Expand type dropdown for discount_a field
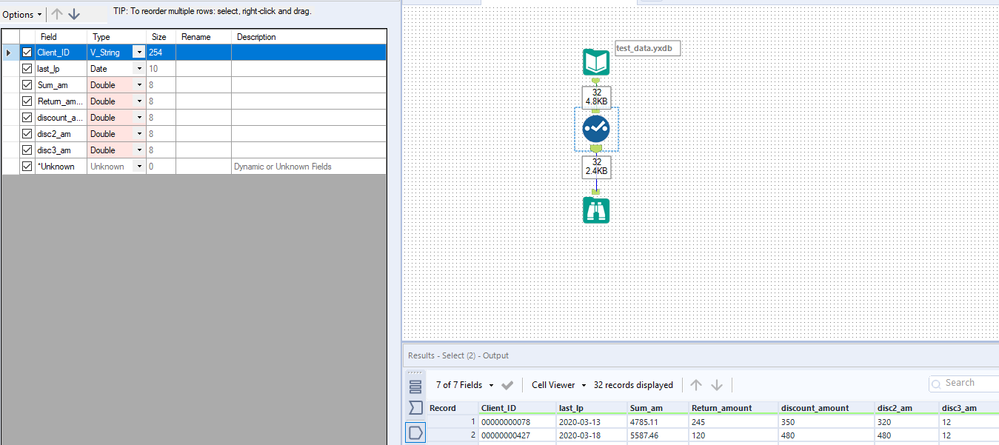 [138, 118]
